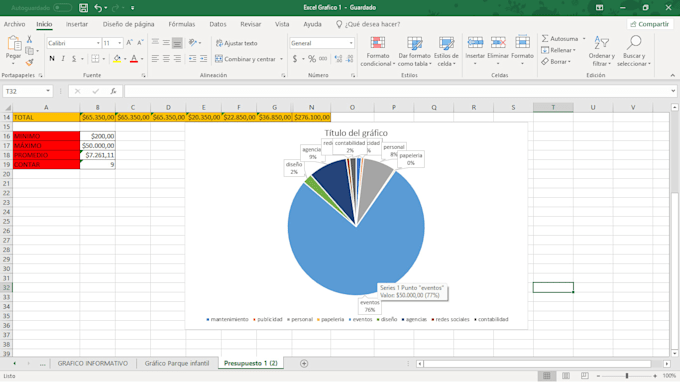This screenshot has height=382, width=680.
Task: Apply percent style
Action: [312, 59]
